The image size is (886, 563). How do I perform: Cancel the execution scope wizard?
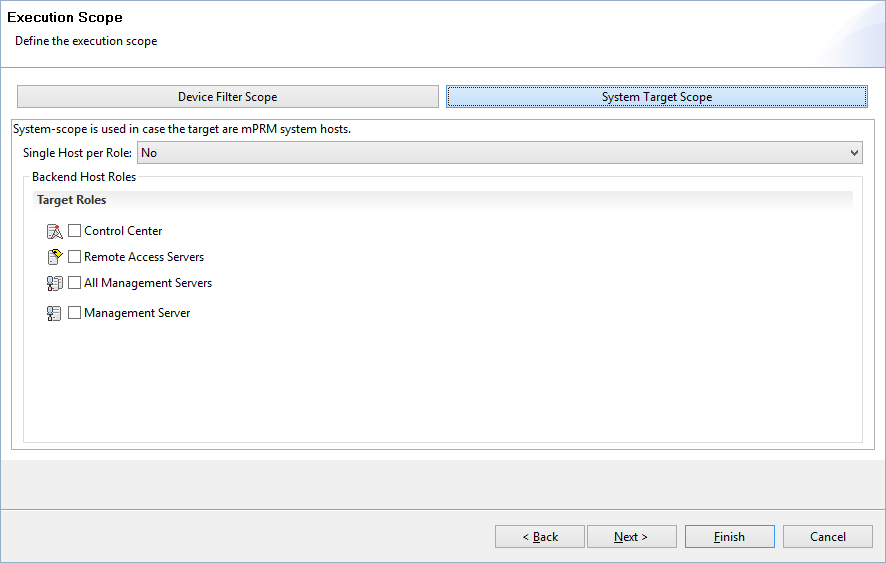pos(828,536)
